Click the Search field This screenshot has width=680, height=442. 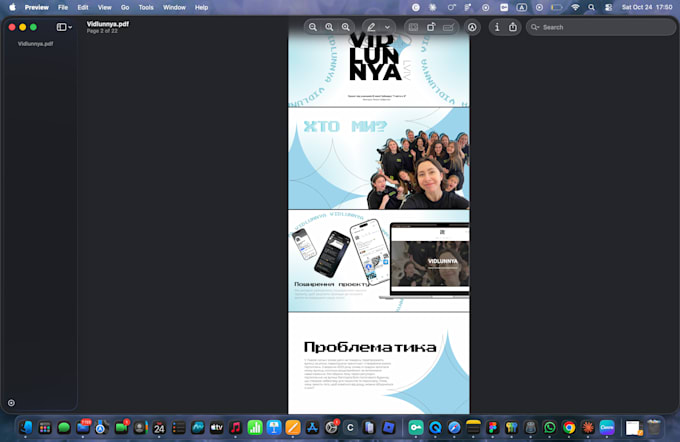coord(601,27)
